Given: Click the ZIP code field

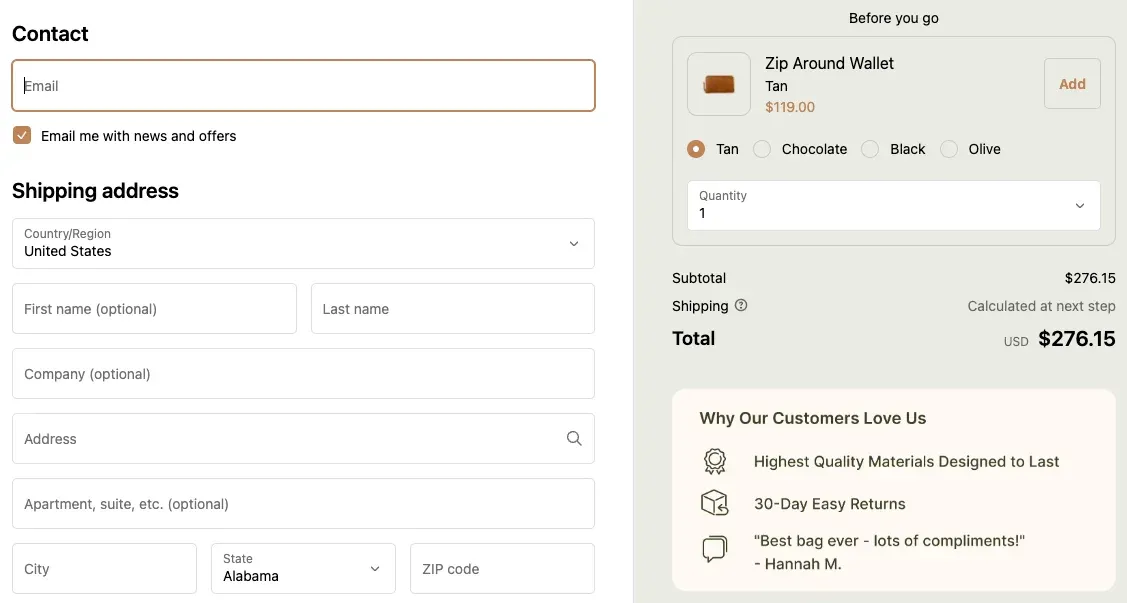Looking at the screenshot, I should point(502,569).
